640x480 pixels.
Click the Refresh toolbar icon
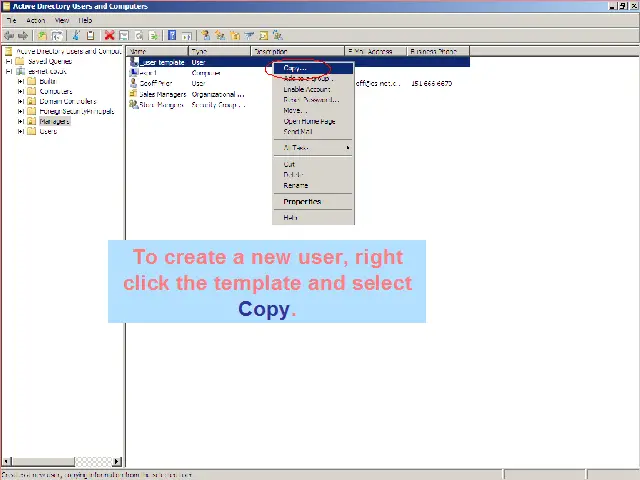coord(139,36)
